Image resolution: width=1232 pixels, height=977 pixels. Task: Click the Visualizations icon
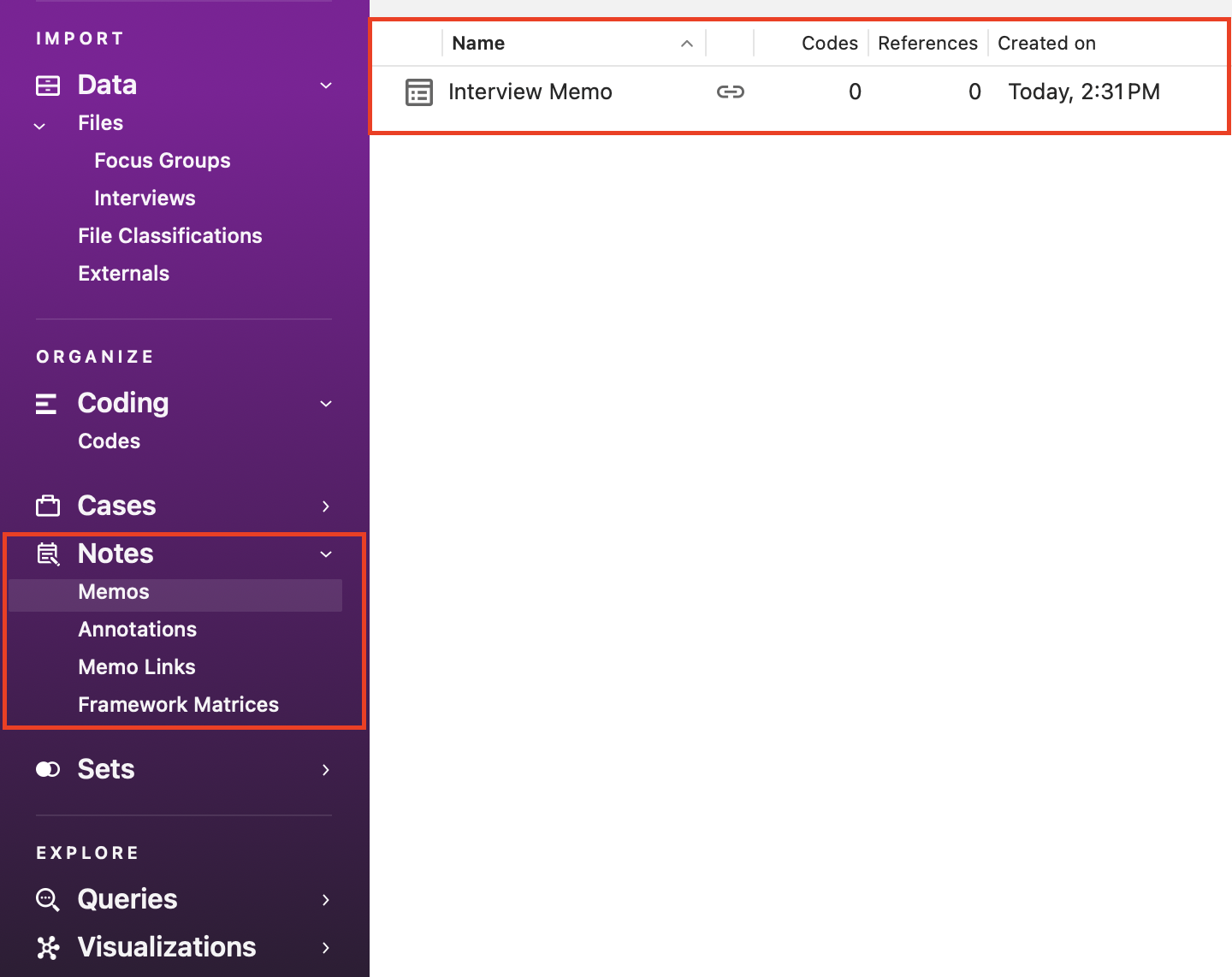[48, 947]
